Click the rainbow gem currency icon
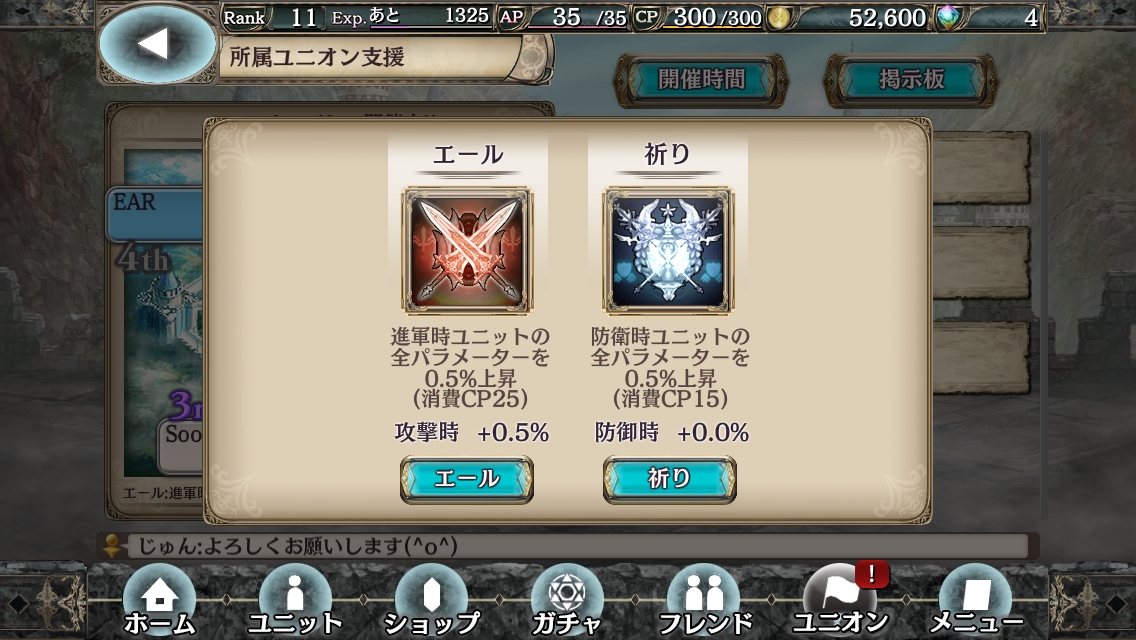The image size is (1136, 640). click(947, 17)
